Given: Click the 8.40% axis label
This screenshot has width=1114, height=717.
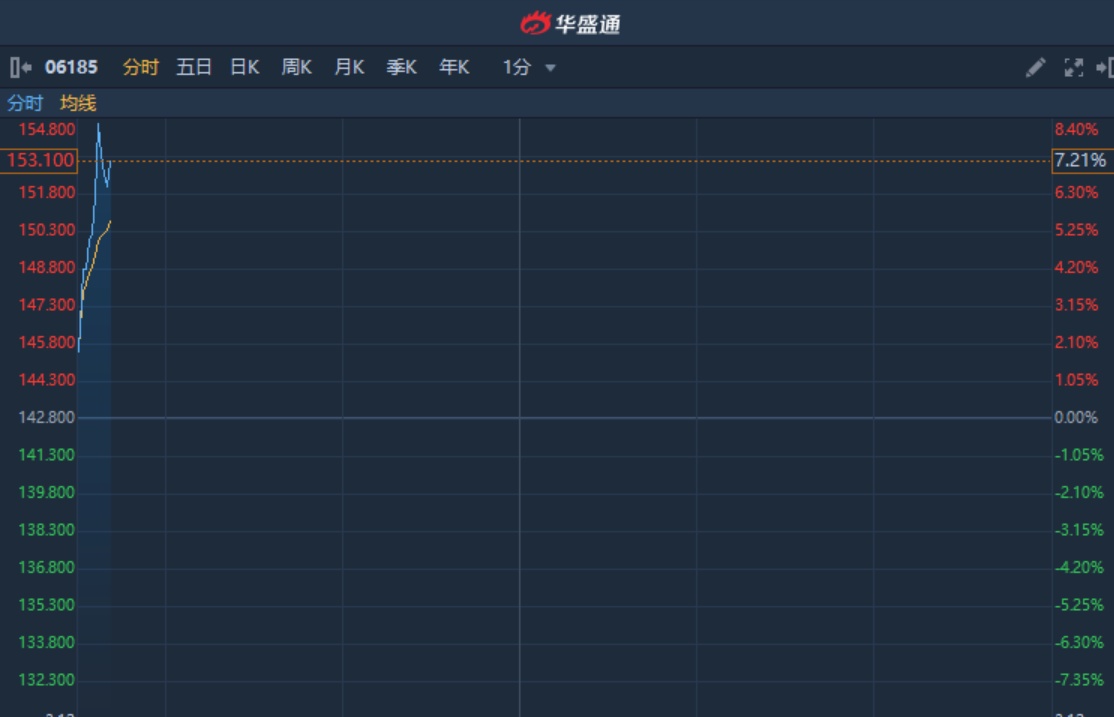Looking at the screenshot, I should 1076,129.
